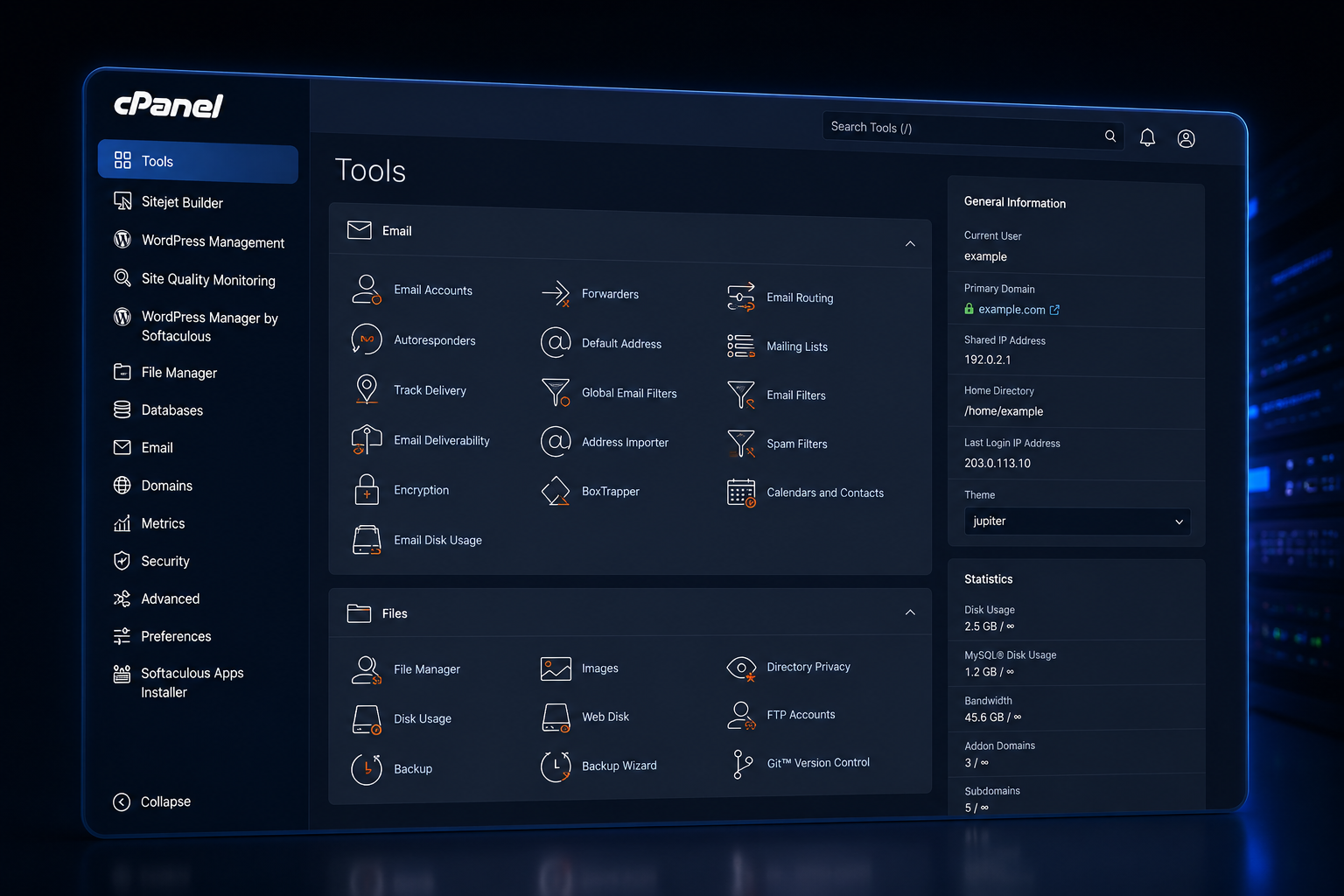Image resolution: width=1344 pixels, height=896 pixels.
Task: Open the Spam Filters icon
Action: [741, 444]
